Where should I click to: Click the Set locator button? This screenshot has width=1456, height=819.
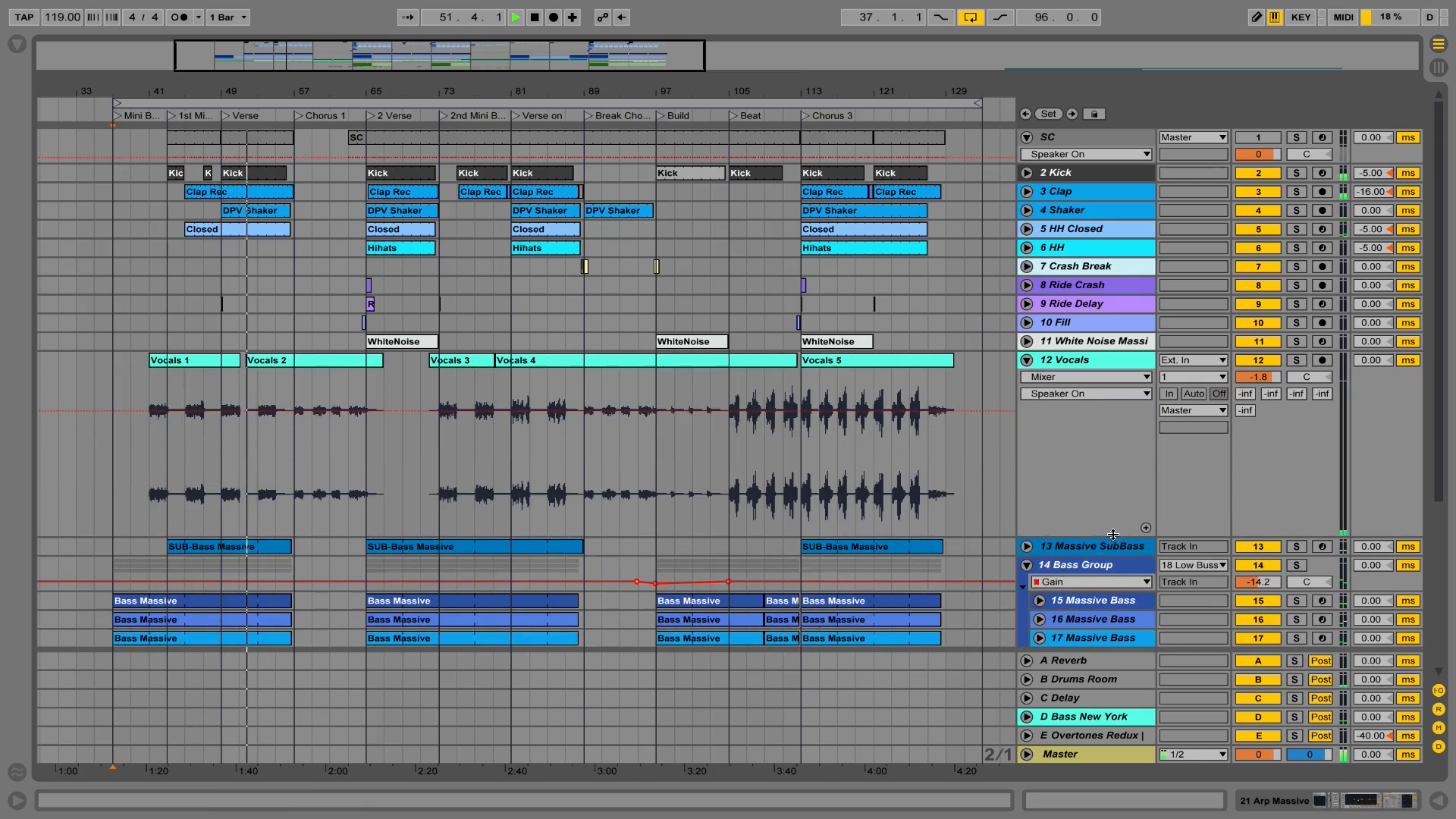coord(1048,114)
